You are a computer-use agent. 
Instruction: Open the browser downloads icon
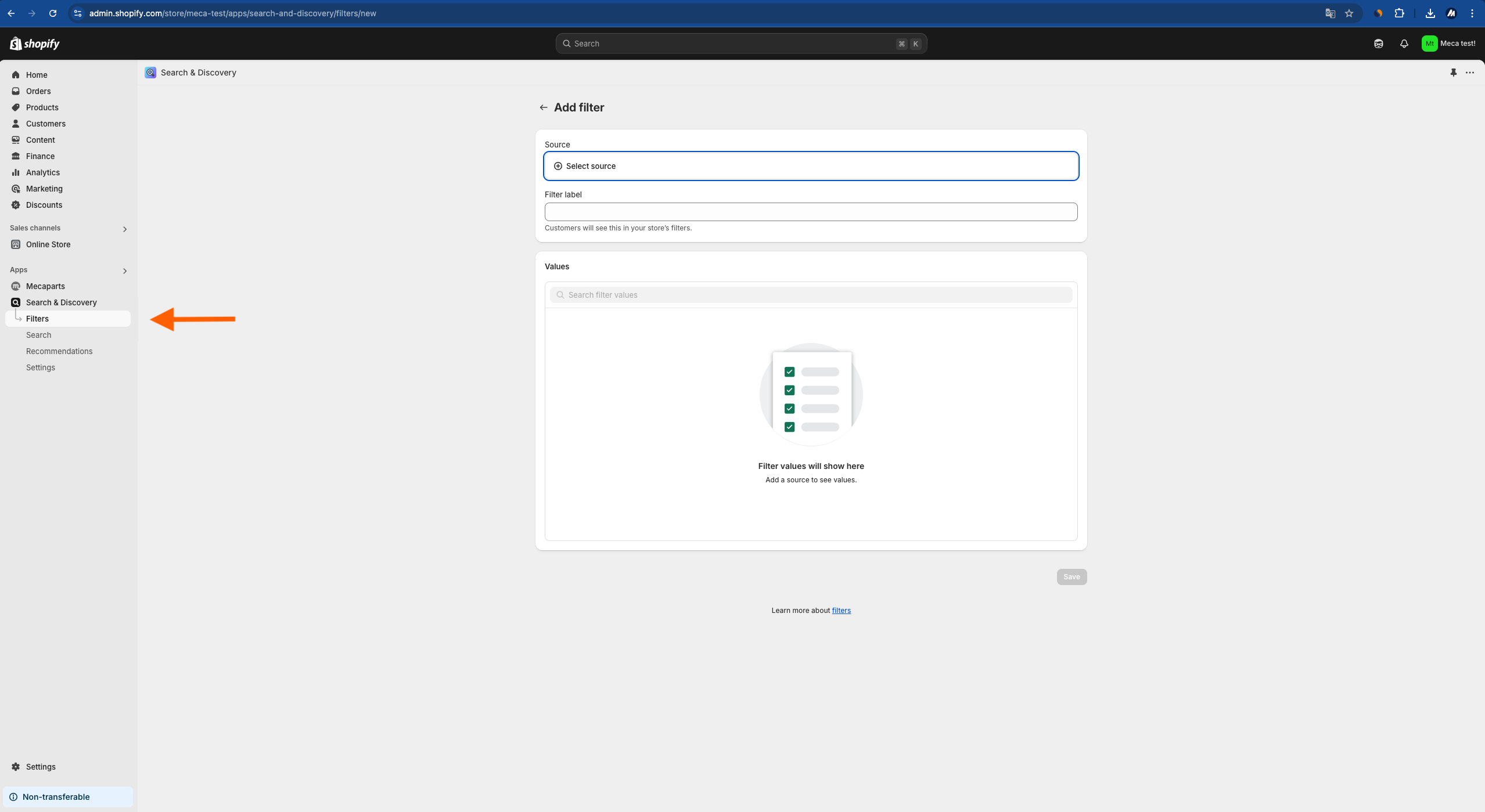coord(1430,13)
